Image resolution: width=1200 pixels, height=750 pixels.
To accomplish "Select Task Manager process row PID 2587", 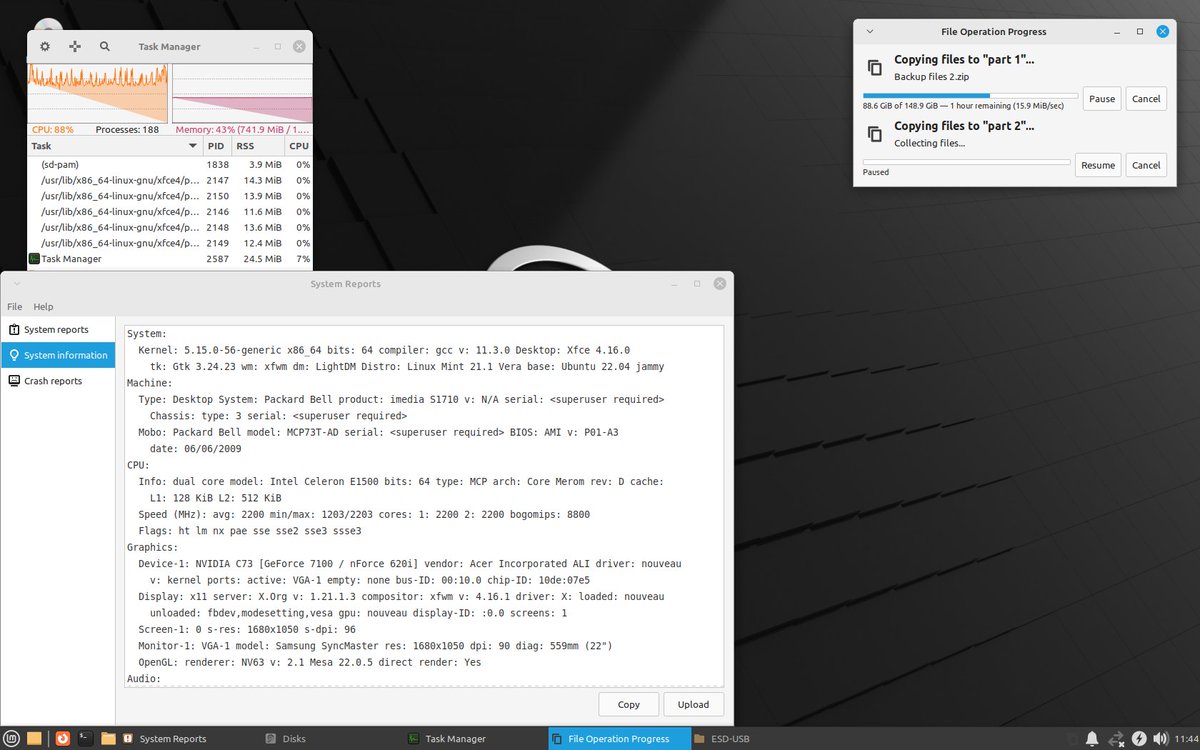I will point(170,259).
